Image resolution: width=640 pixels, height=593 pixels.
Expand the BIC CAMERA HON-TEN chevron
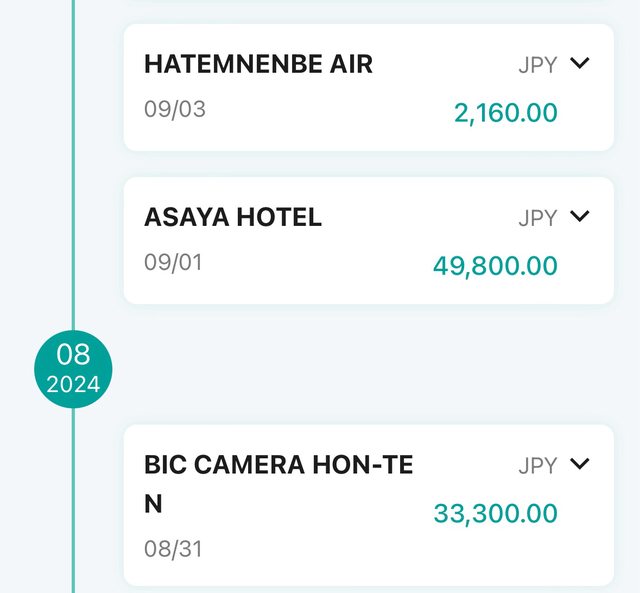[580, 464]
